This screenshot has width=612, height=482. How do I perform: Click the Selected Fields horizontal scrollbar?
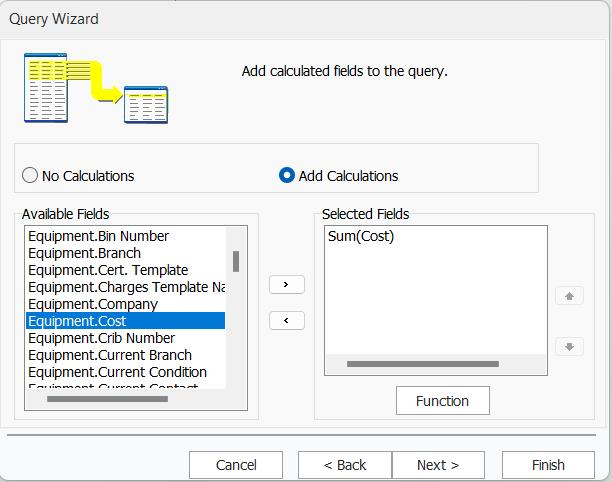(x=422, y=364)
